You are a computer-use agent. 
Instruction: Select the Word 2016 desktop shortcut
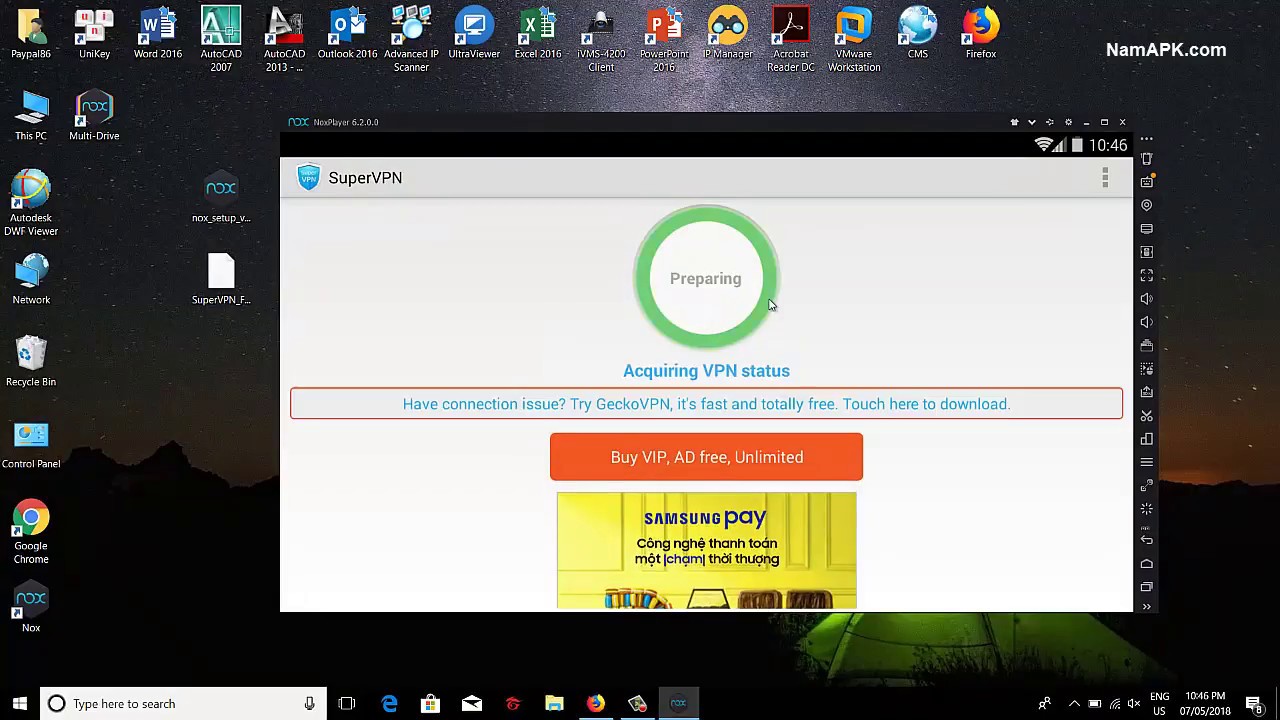pyautogui.click(x=158, y=33)
